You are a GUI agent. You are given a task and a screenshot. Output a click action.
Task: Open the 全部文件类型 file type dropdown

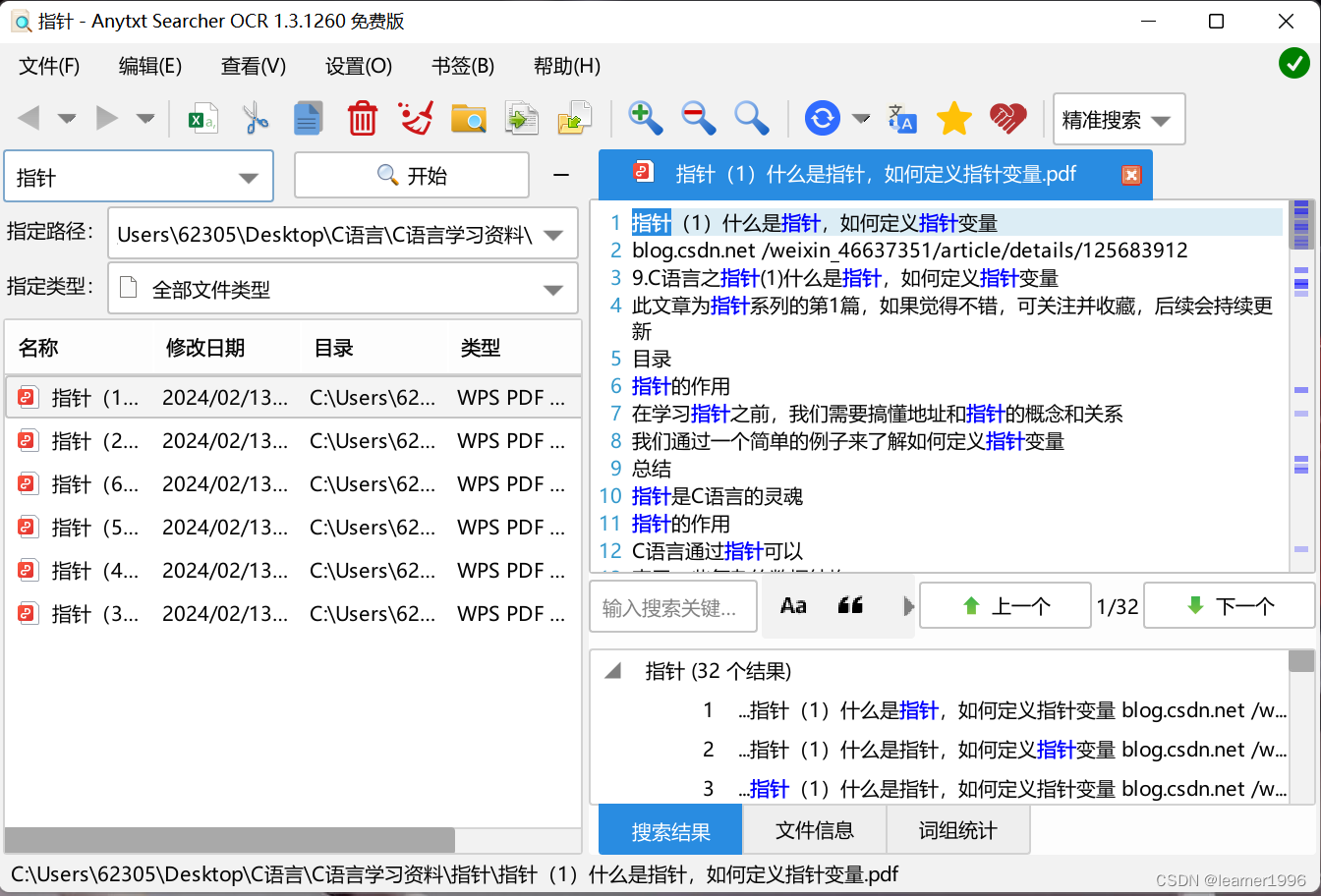tap(553, 290)
